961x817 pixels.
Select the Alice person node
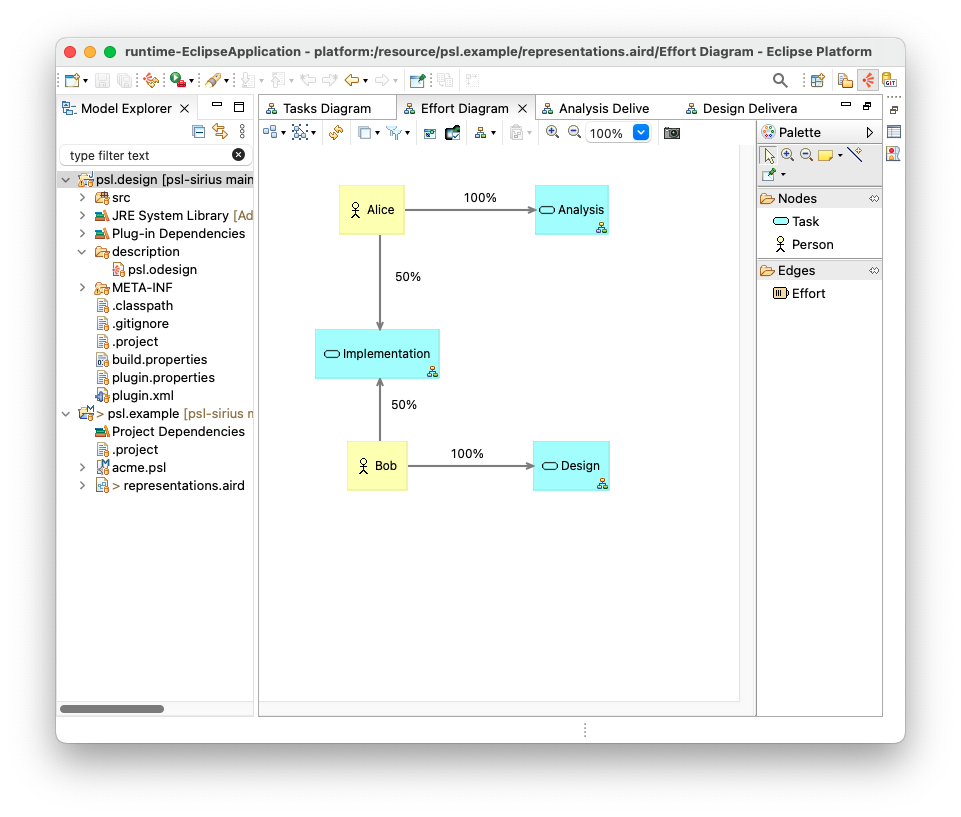click(x=372, y=210)
